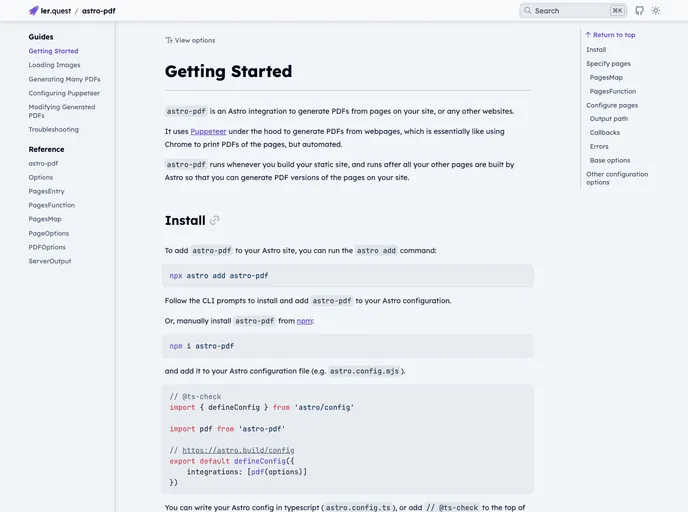Open the GitHub repository icon
Viewport: 688px width, 512px height.
click(639, 11)
